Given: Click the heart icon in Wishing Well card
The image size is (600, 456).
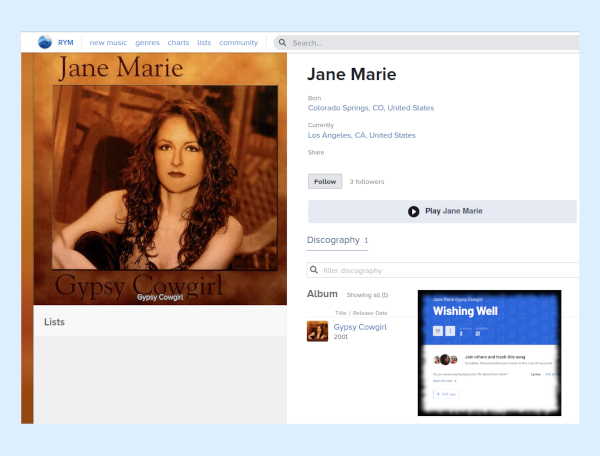Looking at the screenshot, I should click(438, 331).
